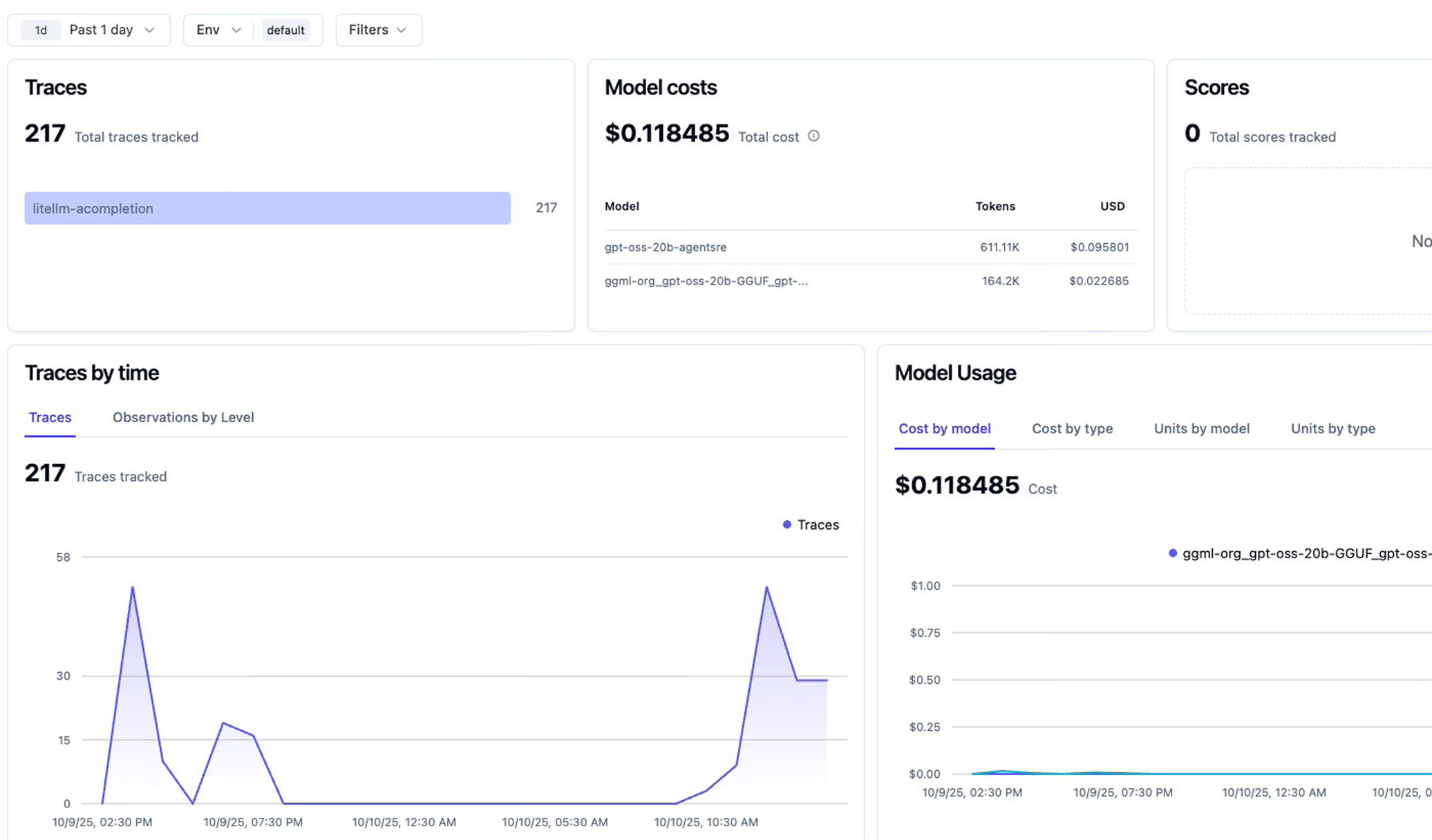The image size is (1432, 840).
Task: Switch to Units by model tab
Action: pos(1201,428)
